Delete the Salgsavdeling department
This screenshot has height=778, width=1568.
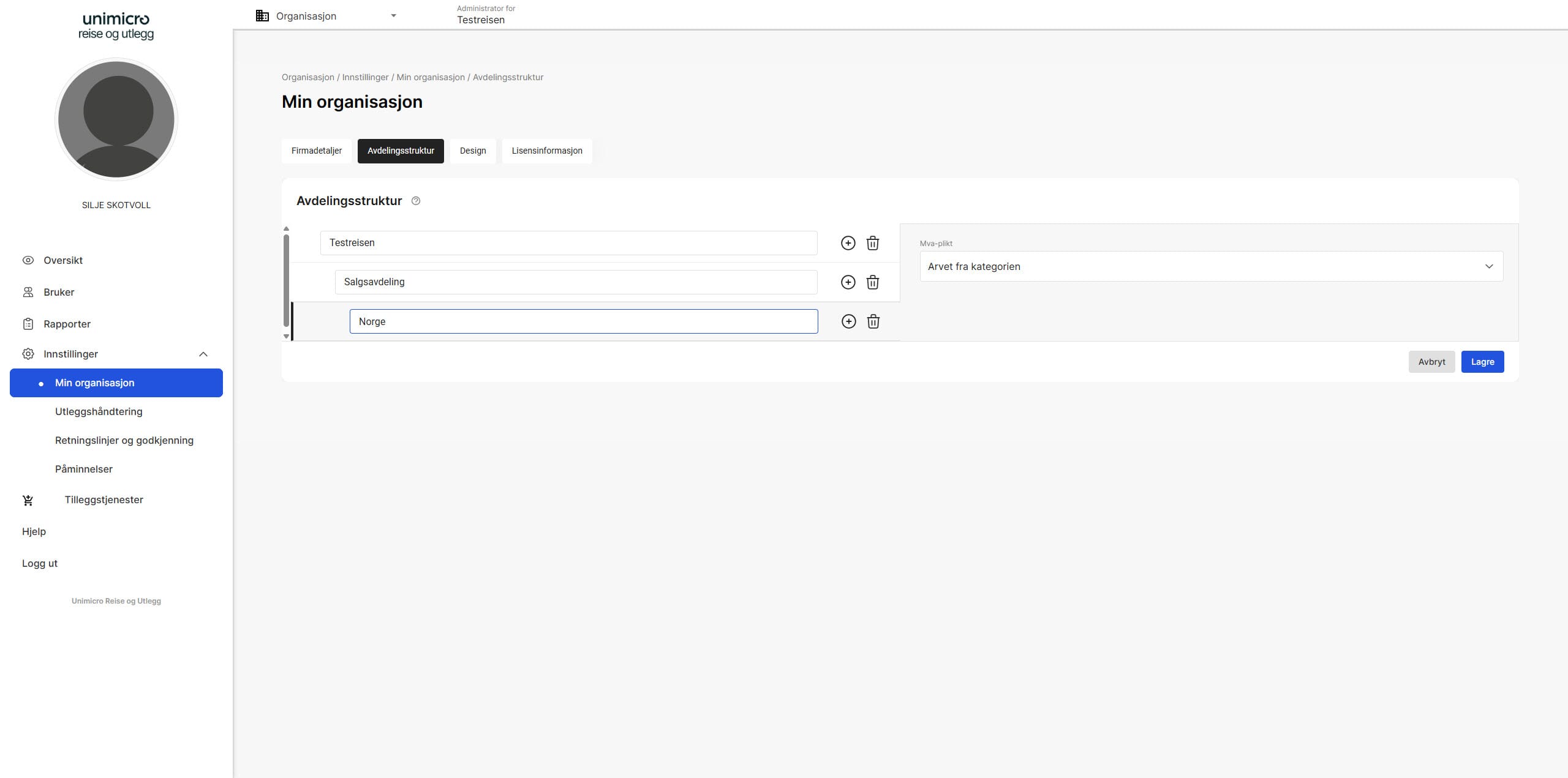point(873,282)
